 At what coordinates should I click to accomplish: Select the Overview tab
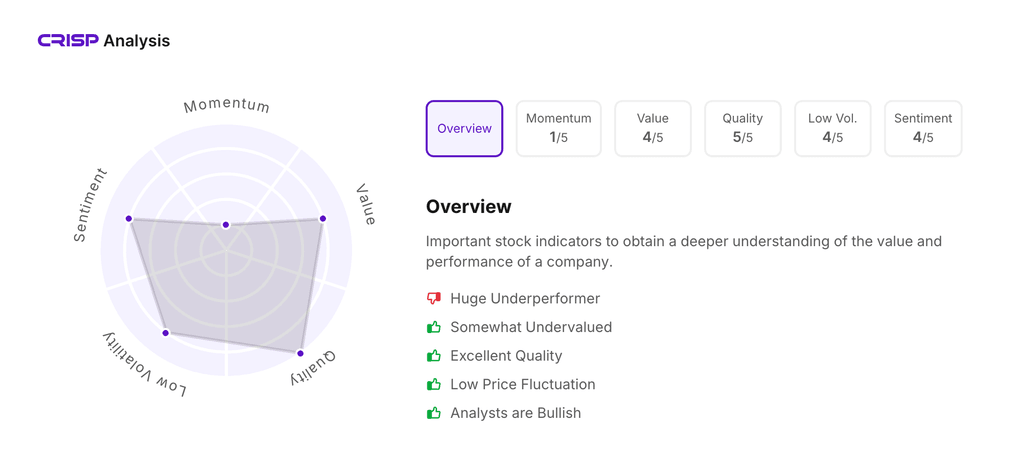click(x=464, y=129)
